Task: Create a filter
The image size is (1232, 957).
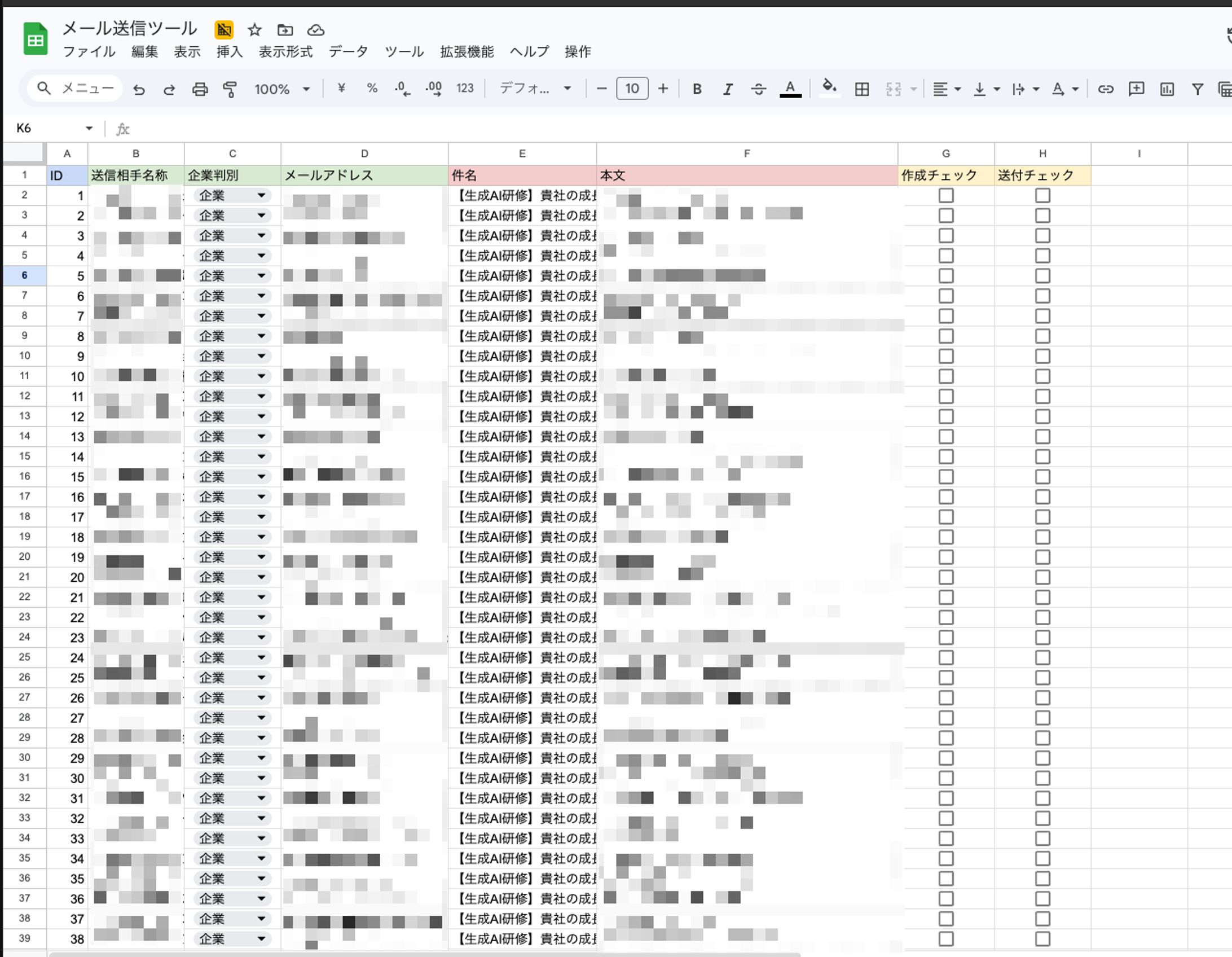Action: pos(1196,89)
